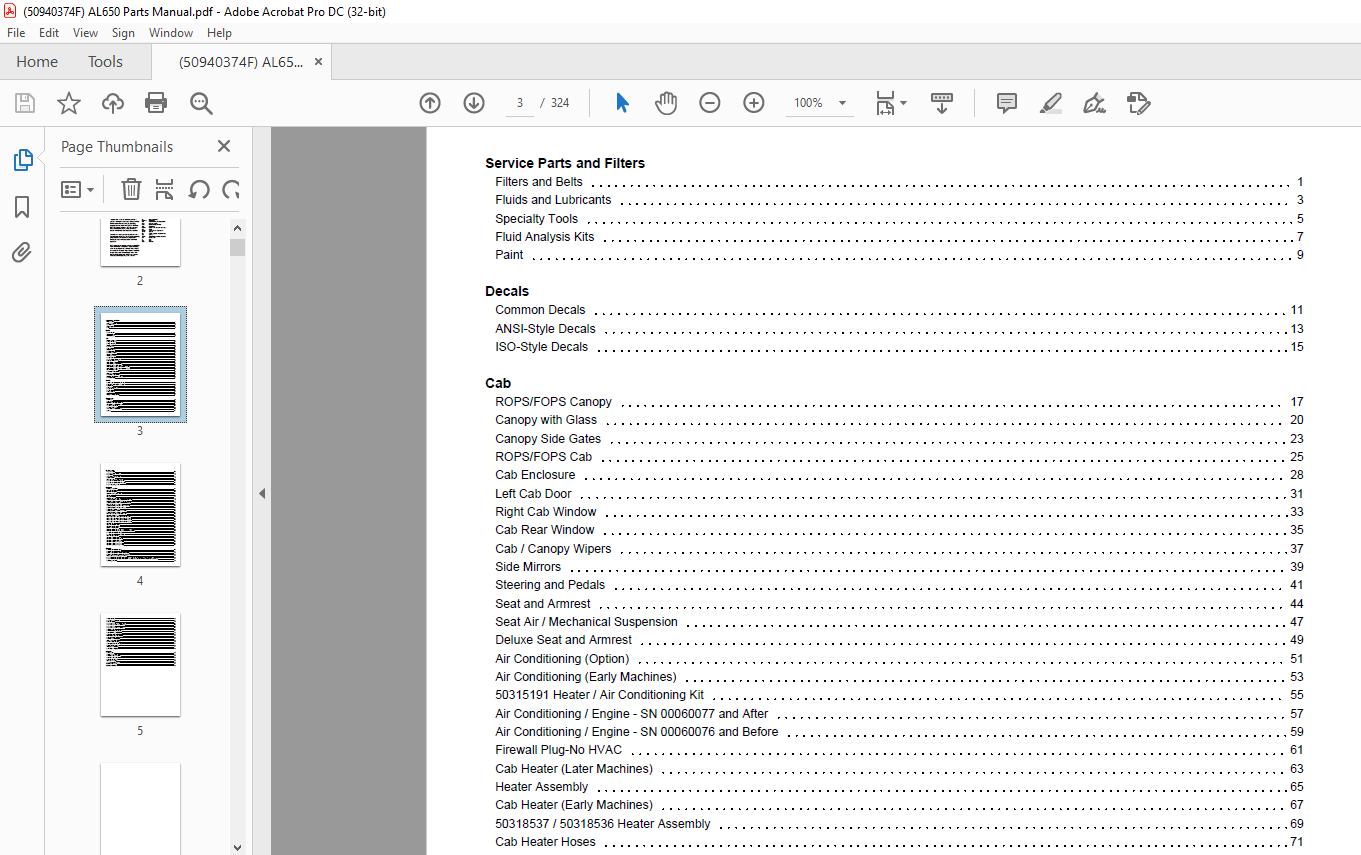Click the scrolling mode keyboard icon
Screen dimensions: 1361x855
(x=942, y=103)
